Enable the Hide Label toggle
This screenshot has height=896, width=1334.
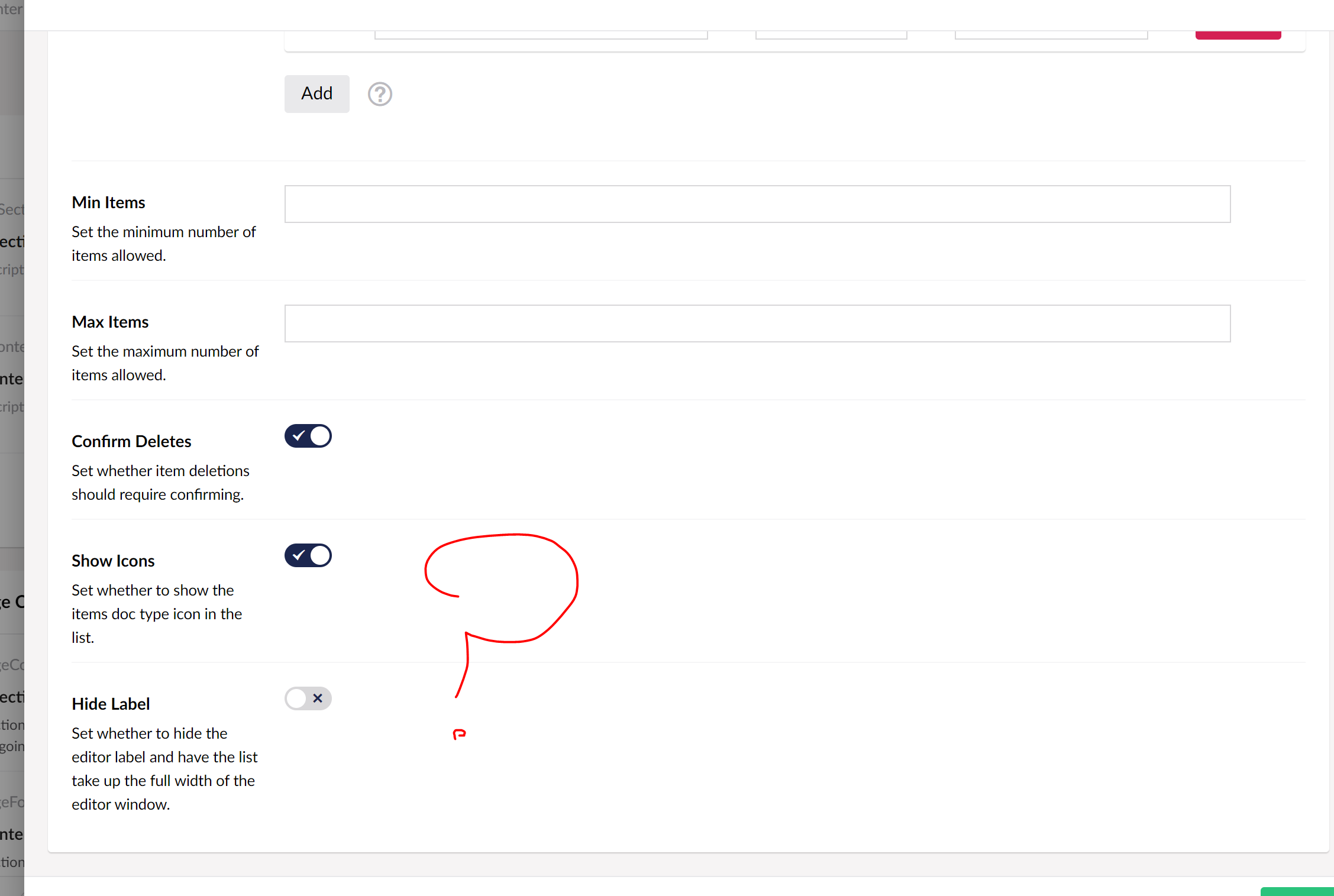tap(308, 698)
